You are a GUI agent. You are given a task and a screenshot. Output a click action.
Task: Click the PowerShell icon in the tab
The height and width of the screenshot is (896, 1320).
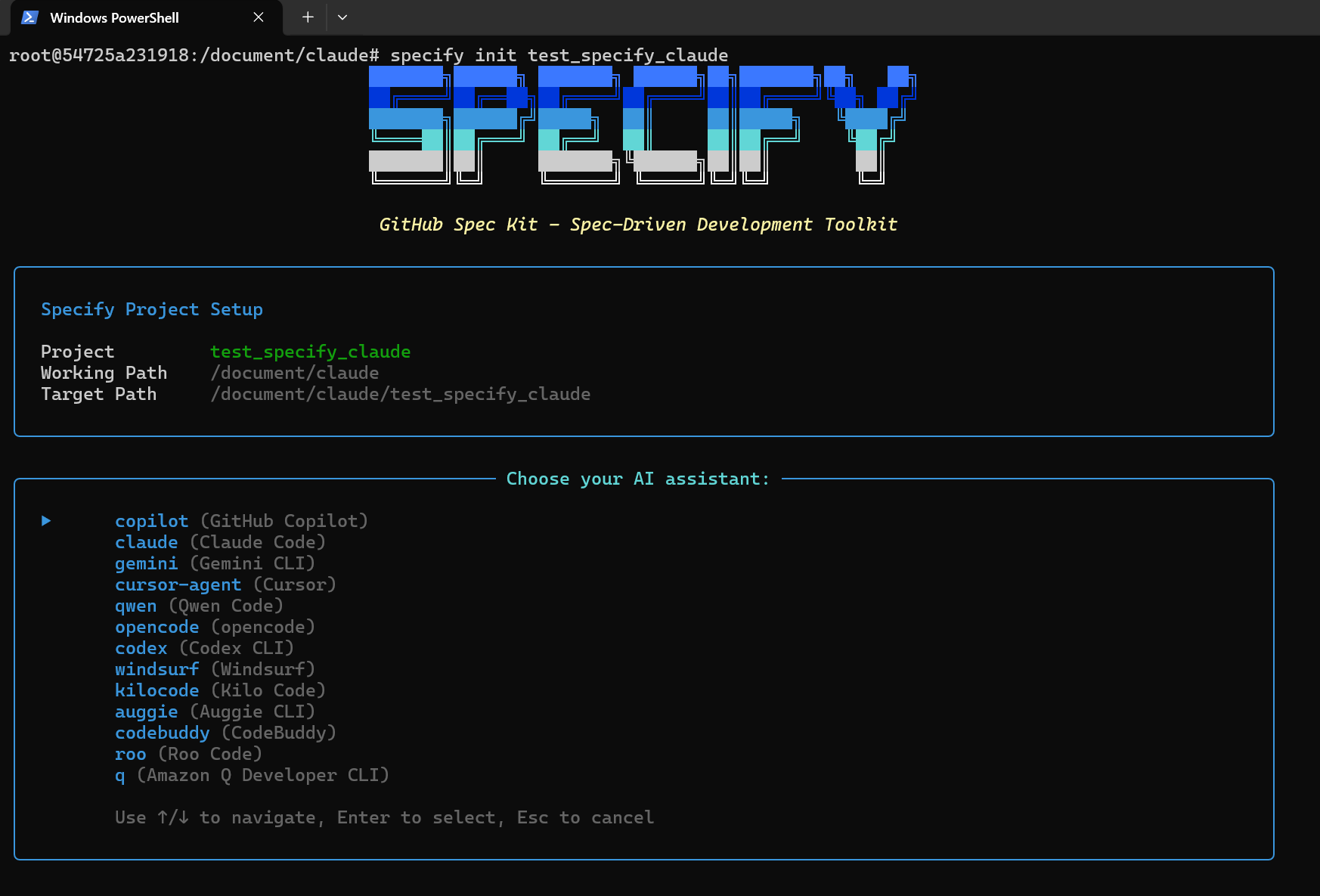point(29,17)
